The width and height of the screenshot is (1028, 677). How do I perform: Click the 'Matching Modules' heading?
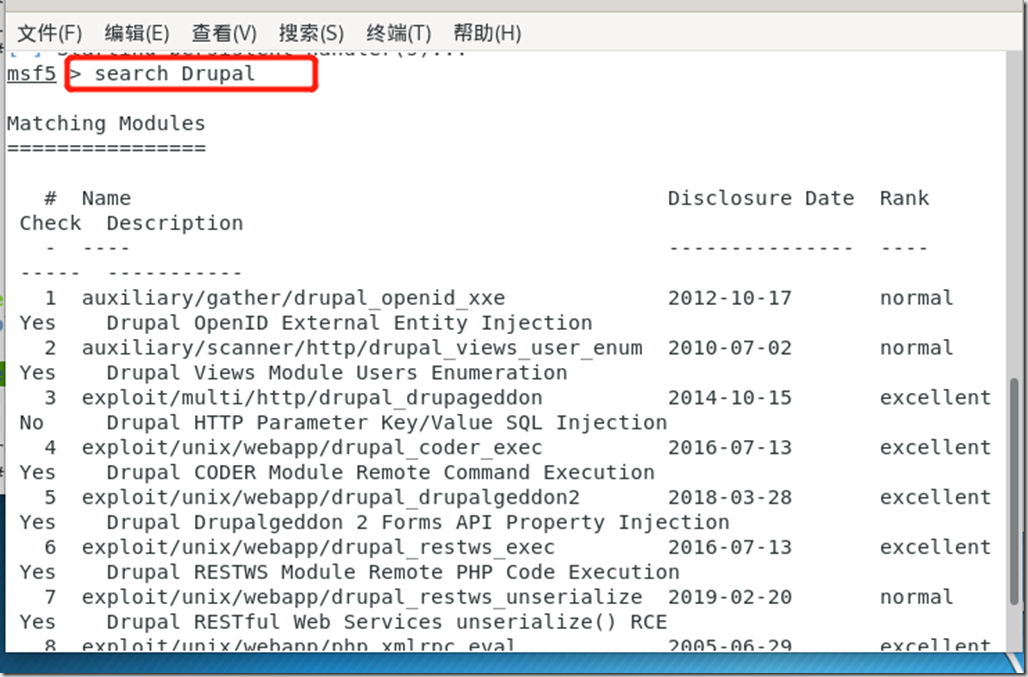106,123
